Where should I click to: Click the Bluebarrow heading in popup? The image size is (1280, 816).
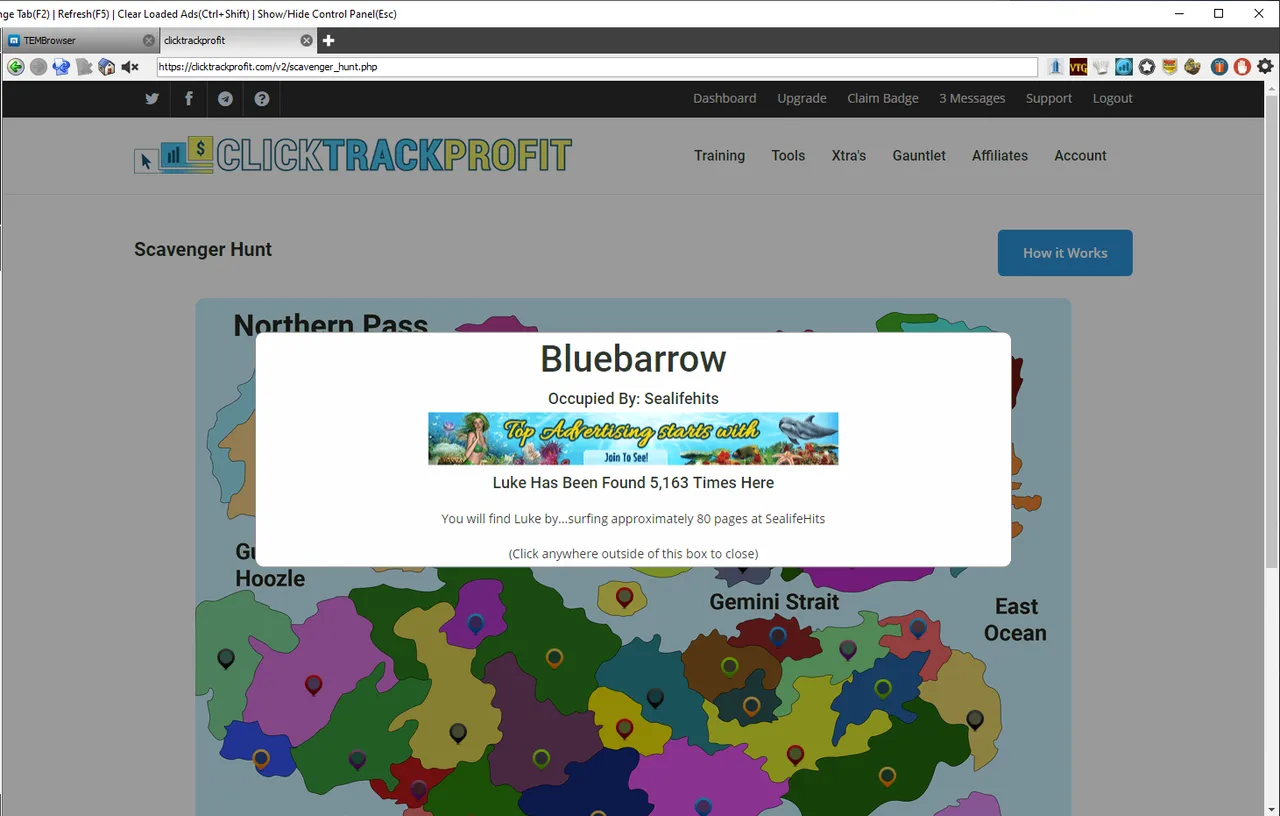pos(633,358)
